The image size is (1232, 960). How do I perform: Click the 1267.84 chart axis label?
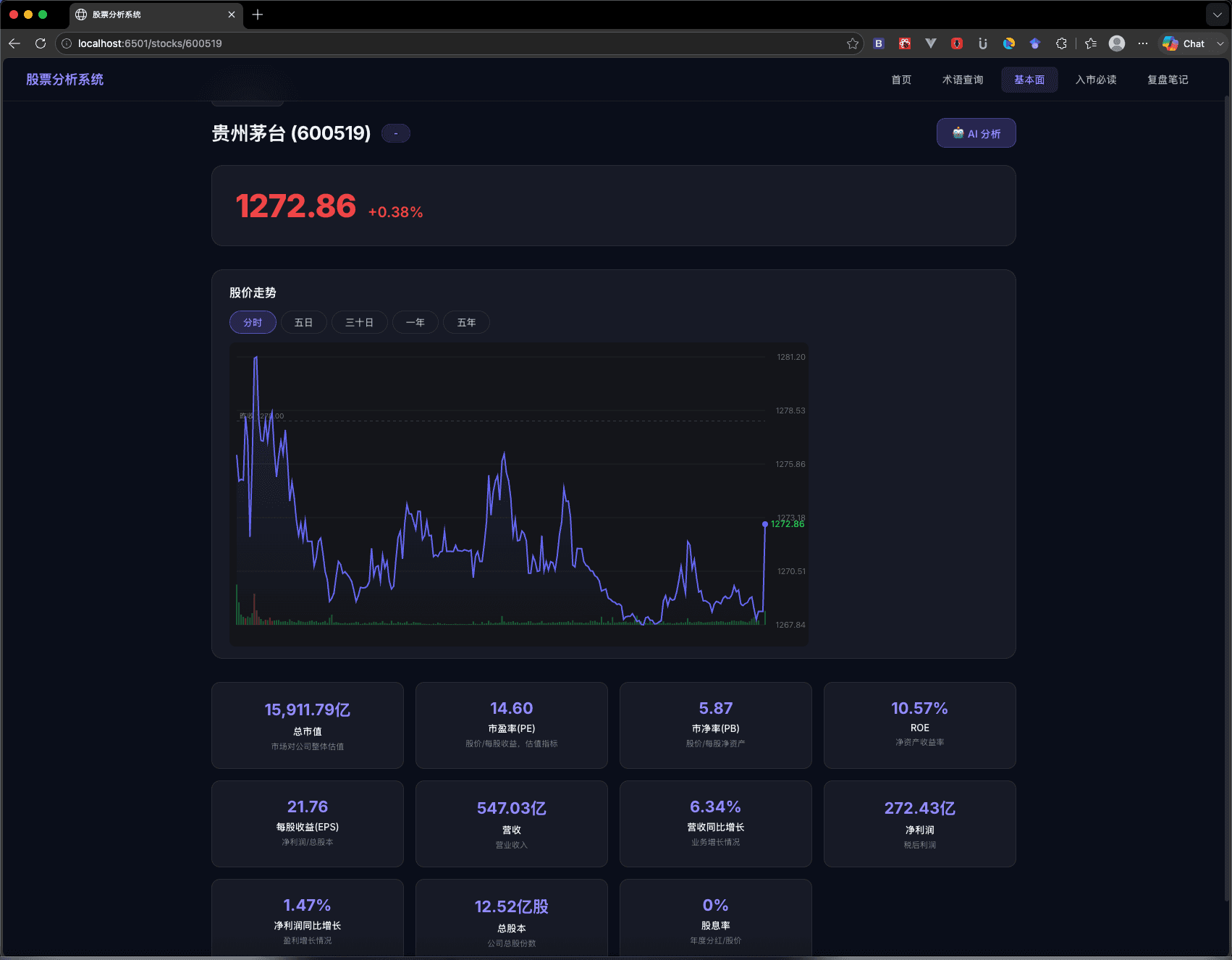[x=790, y=625]
